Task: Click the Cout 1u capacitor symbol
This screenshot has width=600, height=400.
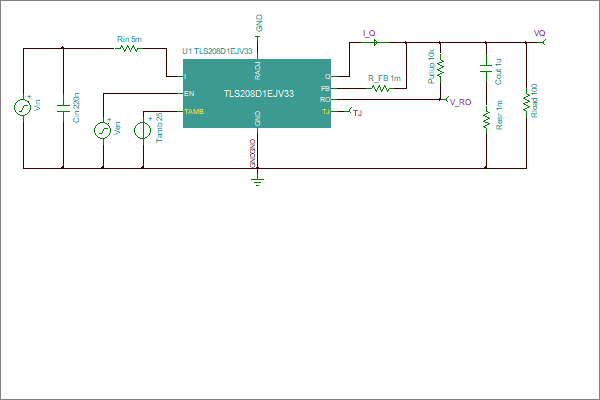Action: (x=486, y=68)
